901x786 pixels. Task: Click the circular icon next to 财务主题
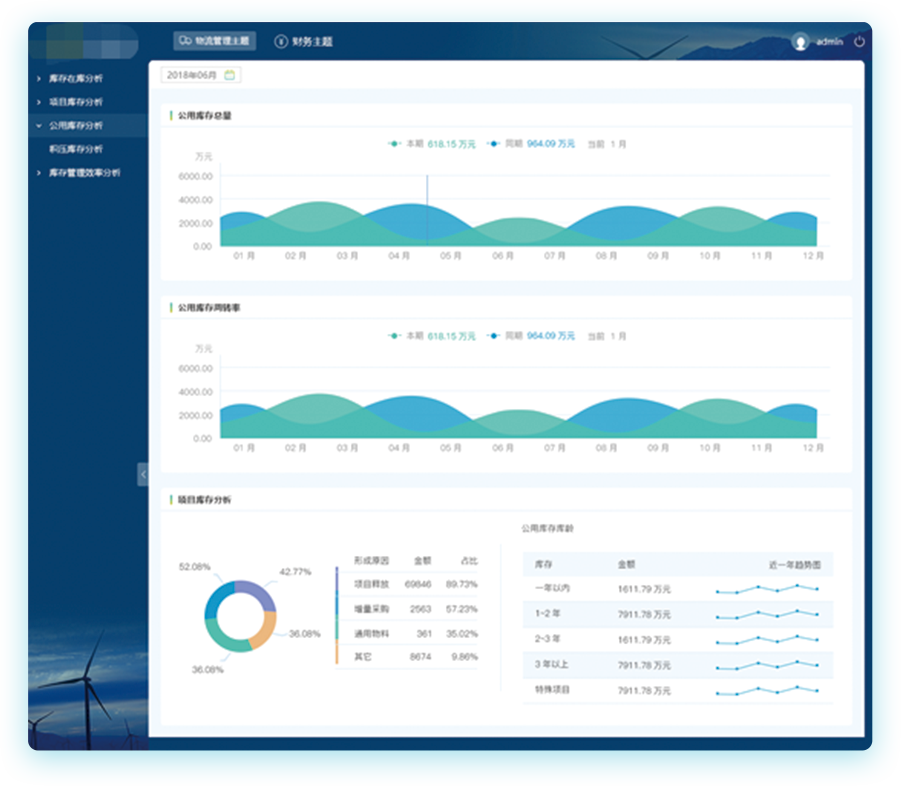[x=281, y=42]
